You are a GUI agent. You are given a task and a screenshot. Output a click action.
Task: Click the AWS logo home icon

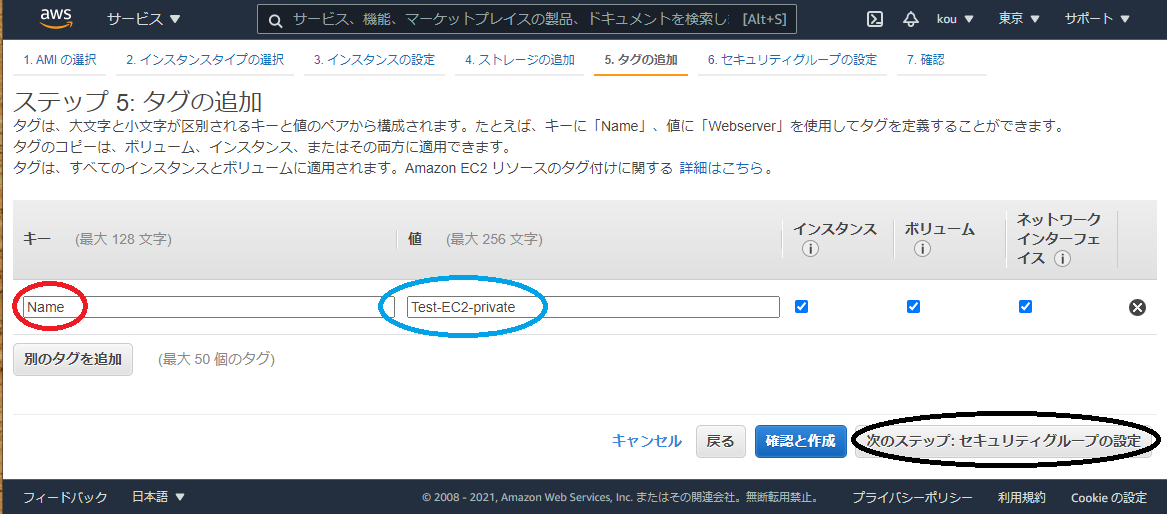[56, 18]
